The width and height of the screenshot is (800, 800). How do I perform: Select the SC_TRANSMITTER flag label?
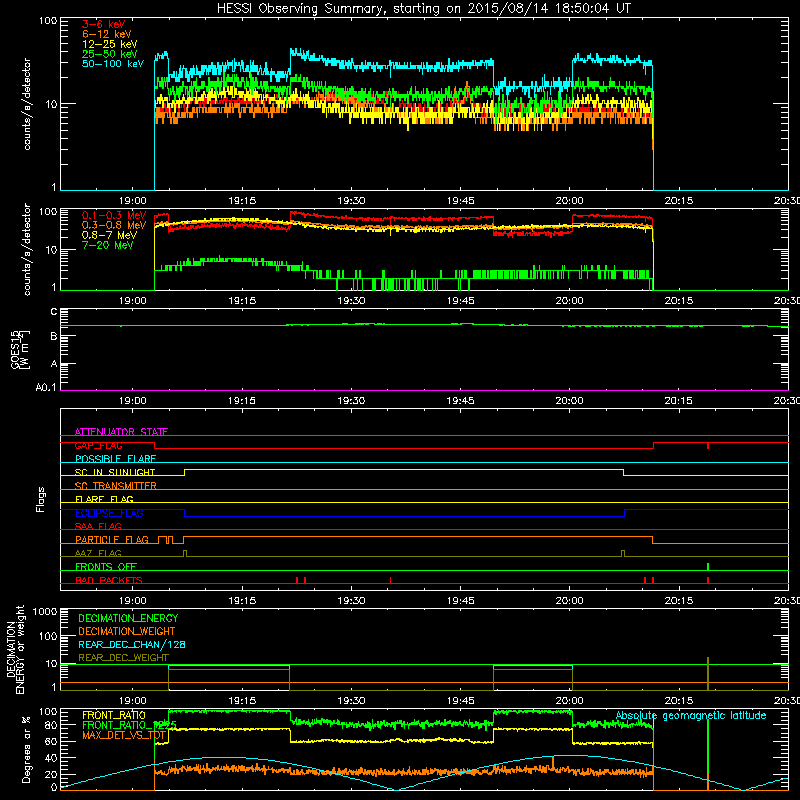[x=116, y=485]
